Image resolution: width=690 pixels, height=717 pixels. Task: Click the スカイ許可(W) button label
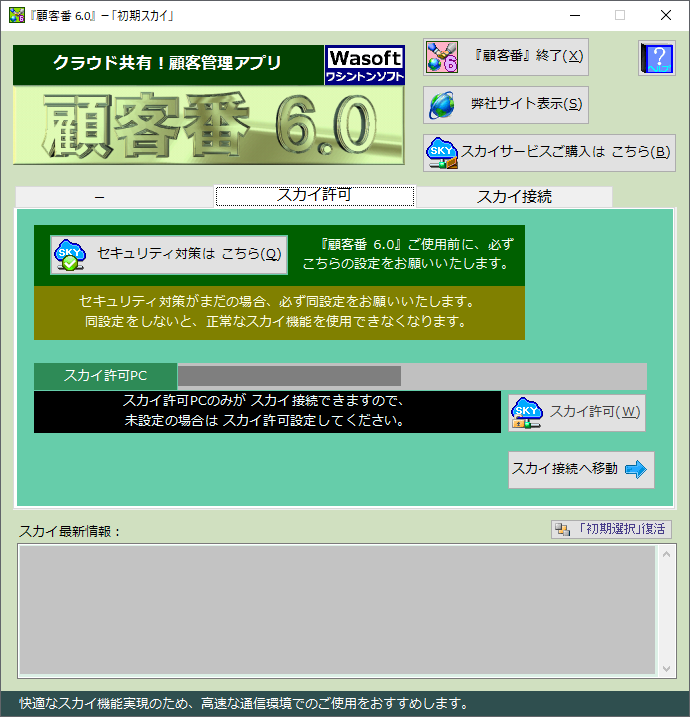pos(595,412)
